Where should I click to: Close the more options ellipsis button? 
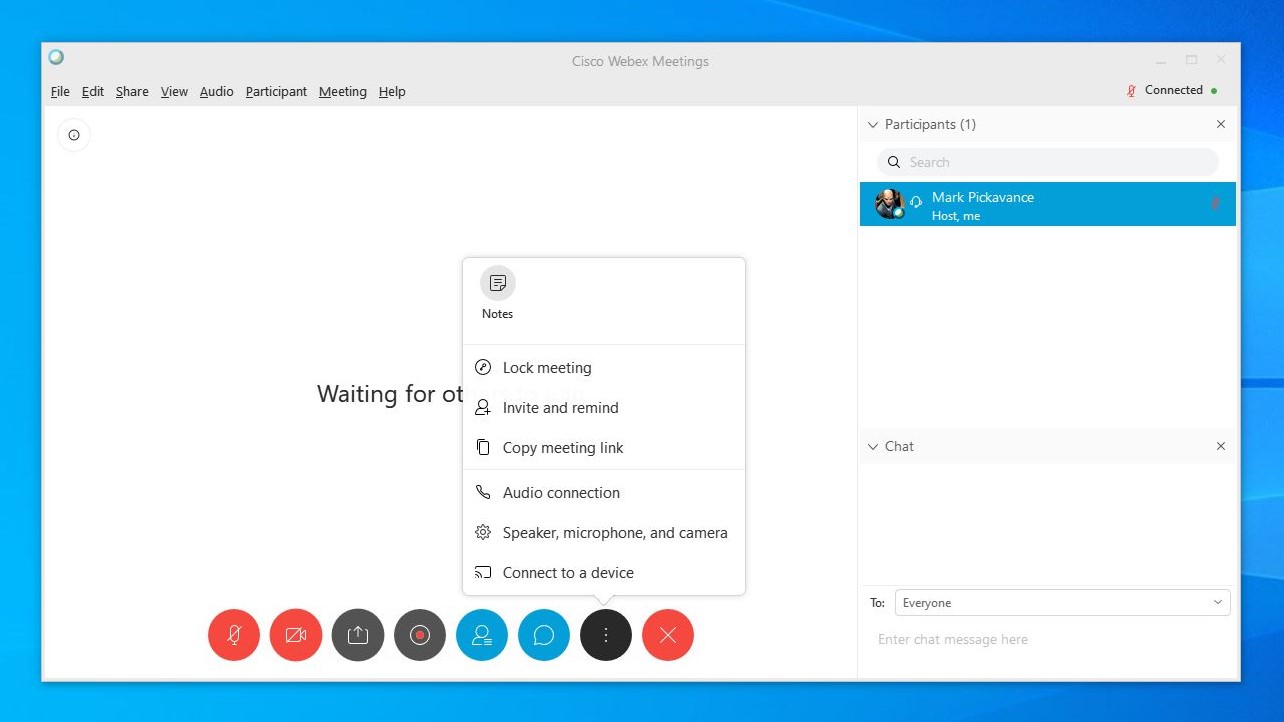pos(606,635)
